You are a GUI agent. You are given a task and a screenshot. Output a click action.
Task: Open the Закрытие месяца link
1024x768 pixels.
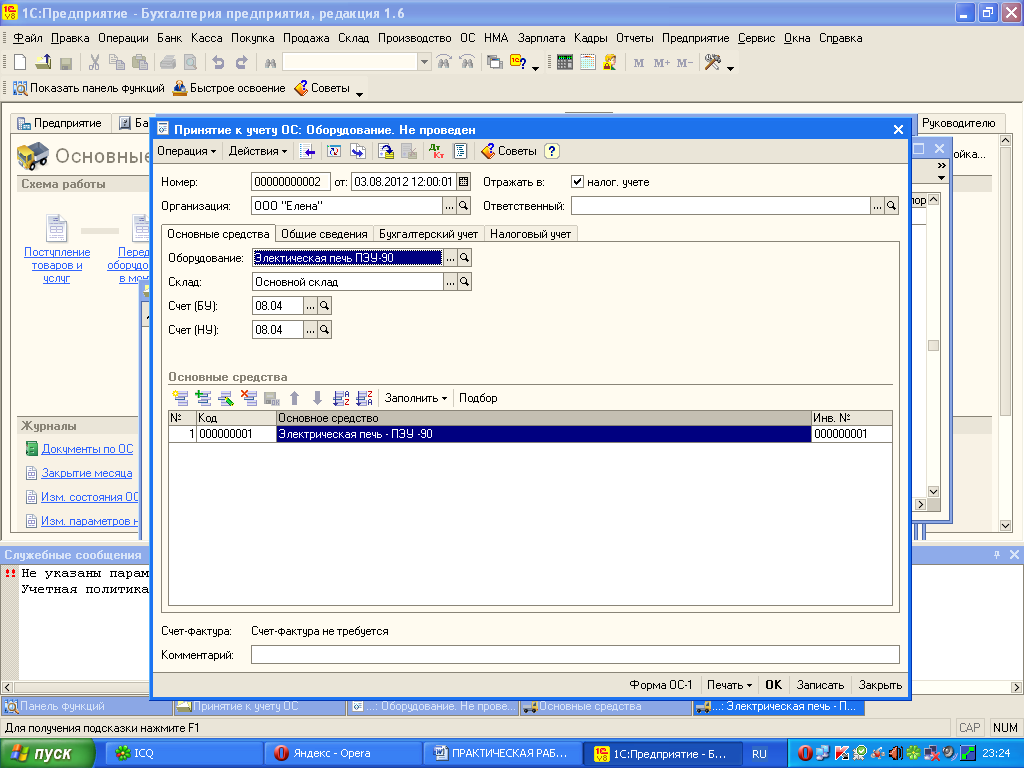[x=87, y=473]
